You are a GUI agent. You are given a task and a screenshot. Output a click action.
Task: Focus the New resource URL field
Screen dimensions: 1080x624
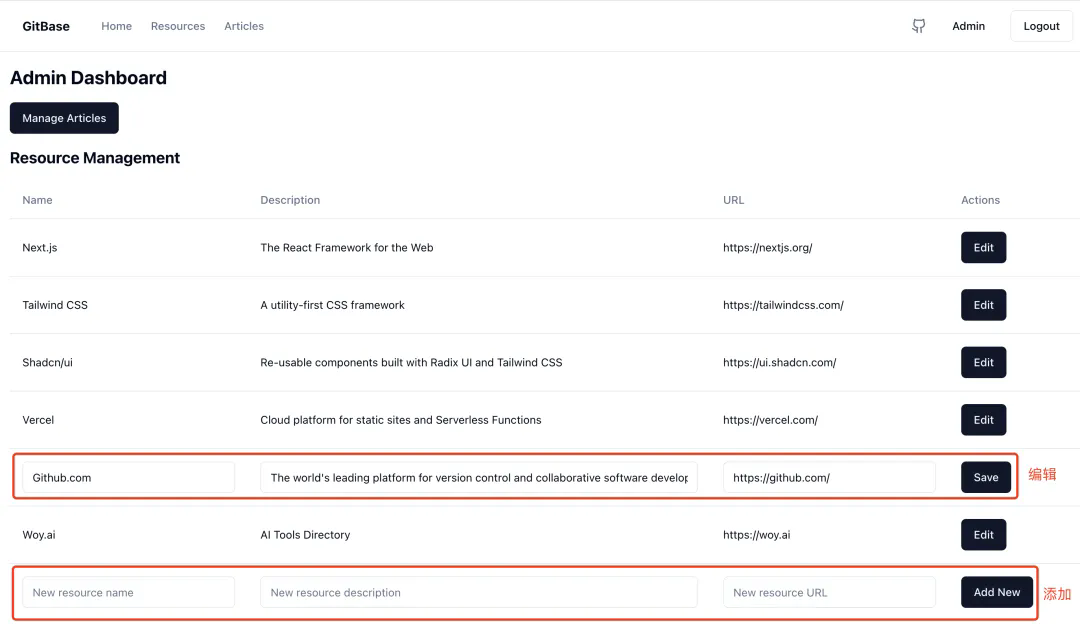click(829, 592)
